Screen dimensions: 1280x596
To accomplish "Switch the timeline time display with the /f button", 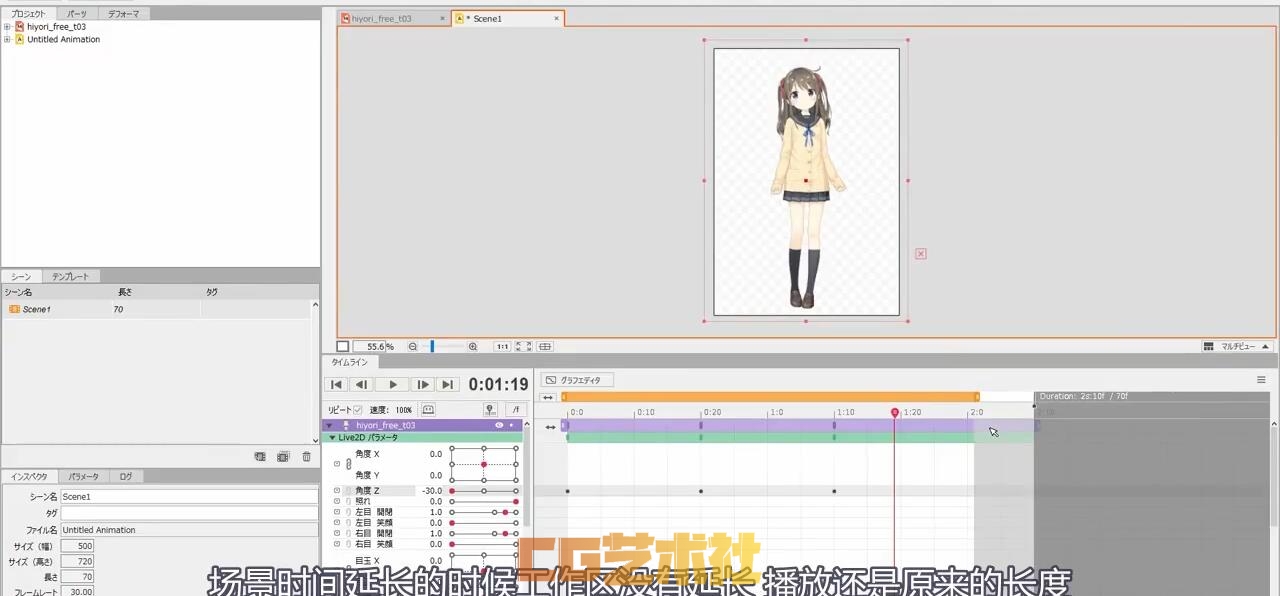I will tap(516, 410).
